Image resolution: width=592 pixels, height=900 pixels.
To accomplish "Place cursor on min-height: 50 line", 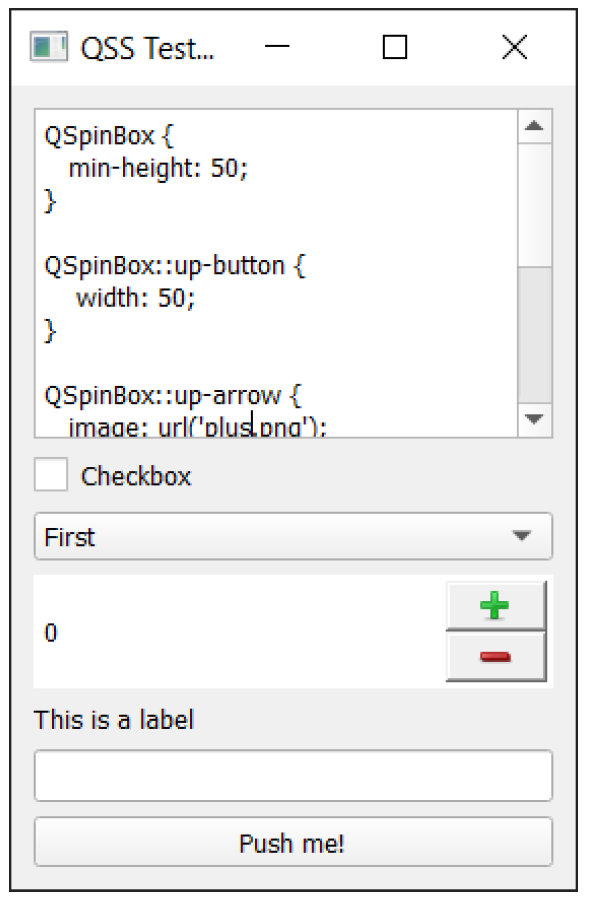I will coord(158,169).
